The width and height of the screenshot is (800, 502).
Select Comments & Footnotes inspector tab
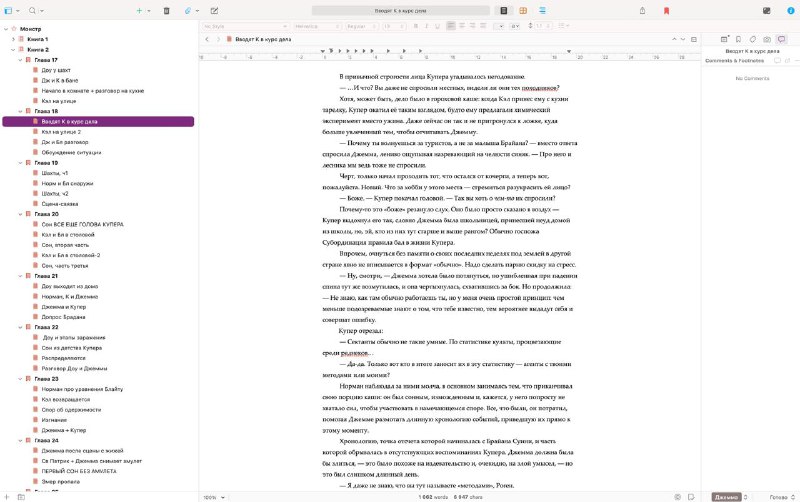click(x=781, y=39)
